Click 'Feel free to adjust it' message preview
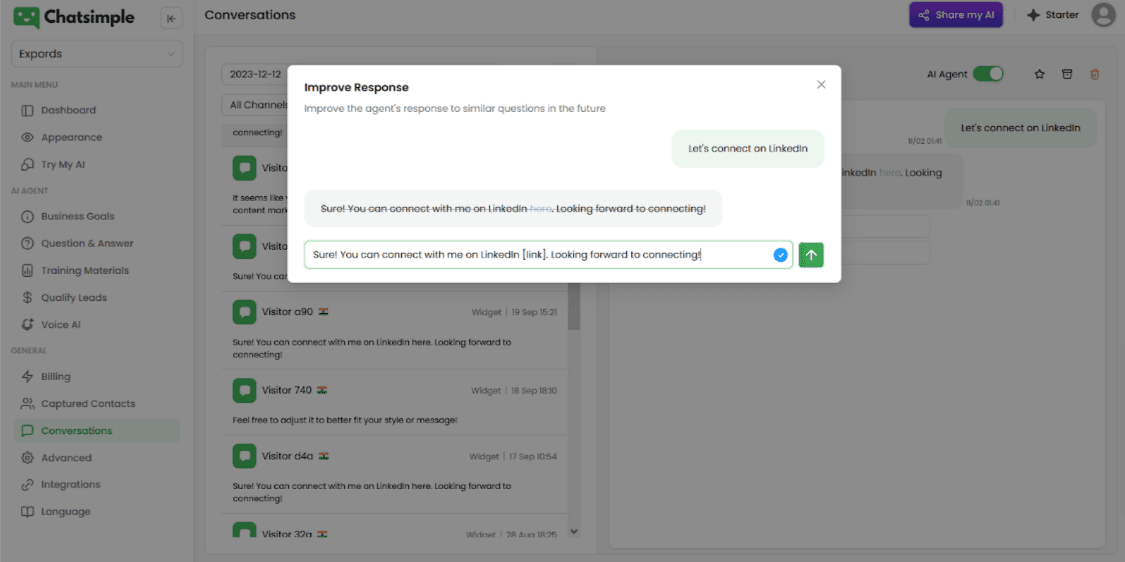Screen dimensions: 1125x562 click(345, 420)
